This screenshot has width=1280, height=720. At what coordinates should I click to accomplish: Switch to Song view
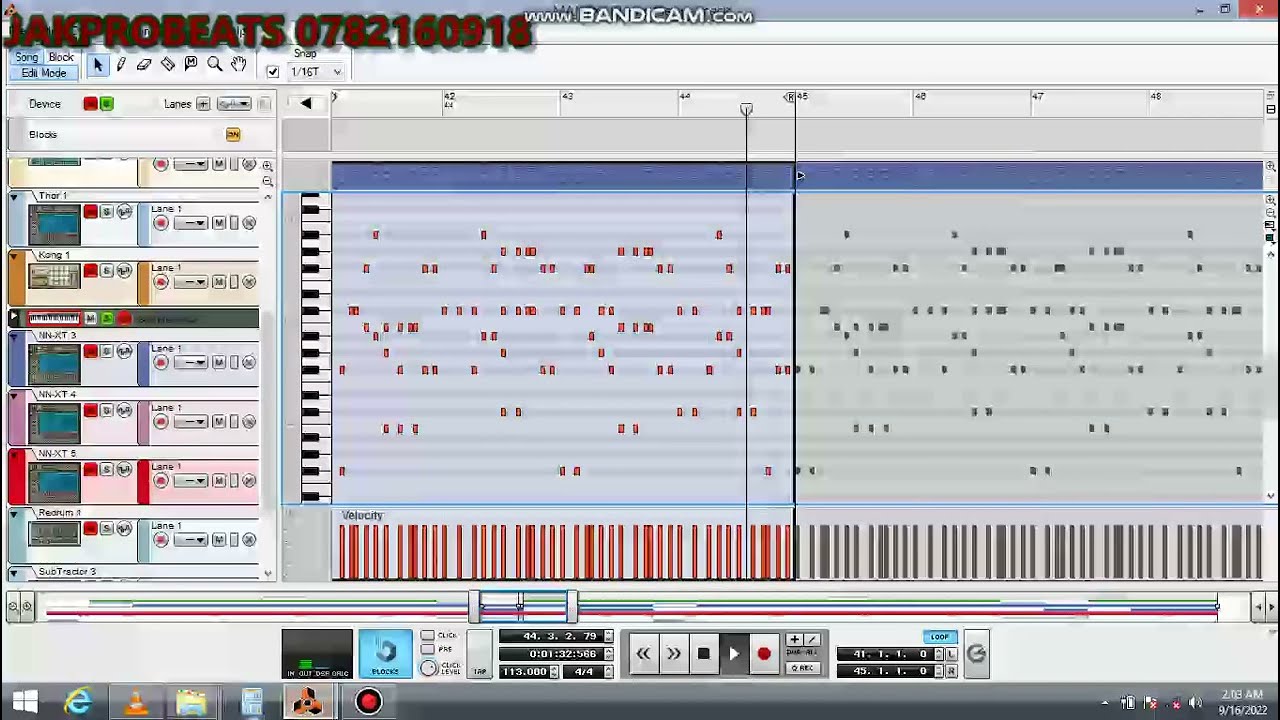pos(27,57)
